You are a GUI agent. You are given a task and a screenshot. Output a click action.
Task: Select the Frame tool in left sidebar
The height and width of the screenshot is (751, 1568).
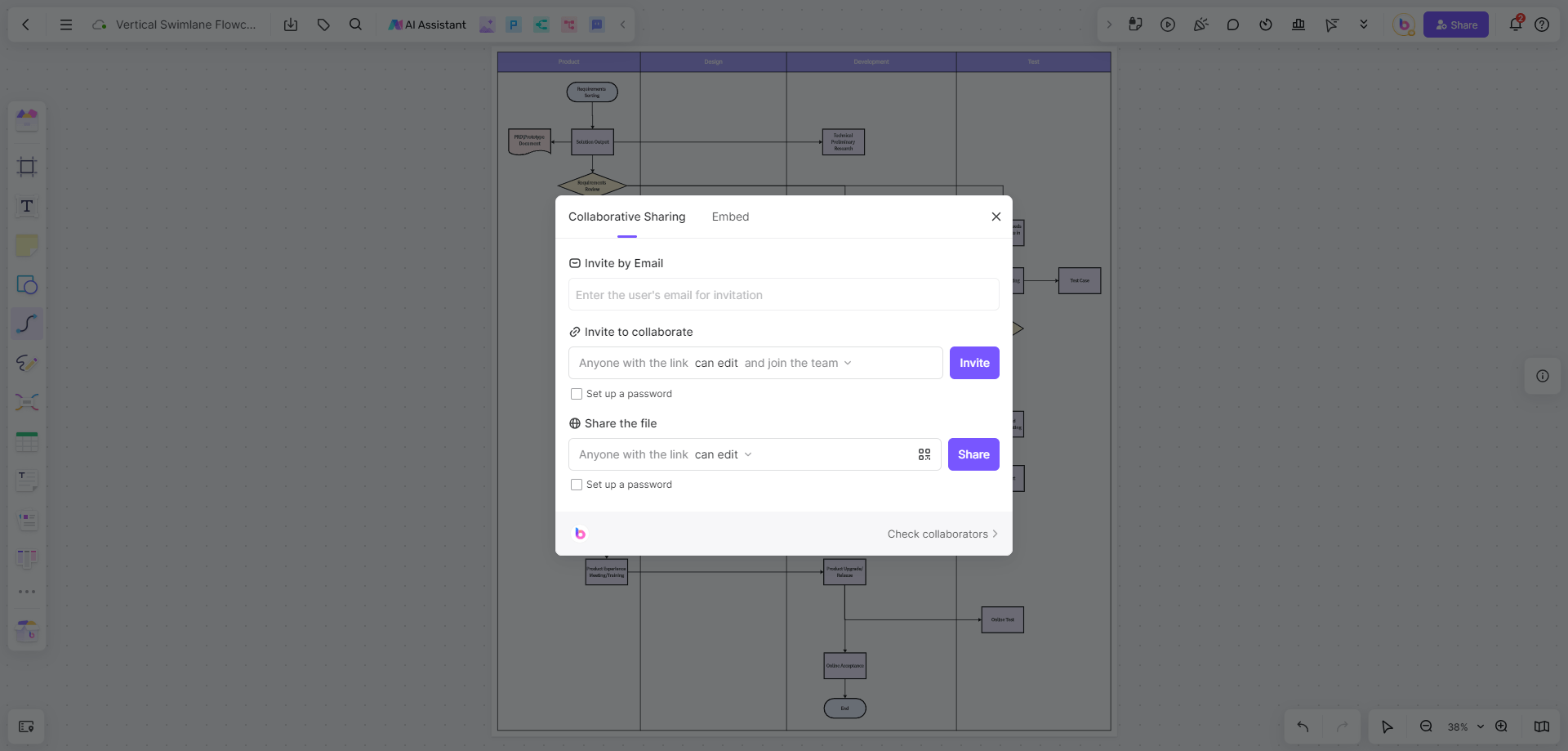coord(27,167)
